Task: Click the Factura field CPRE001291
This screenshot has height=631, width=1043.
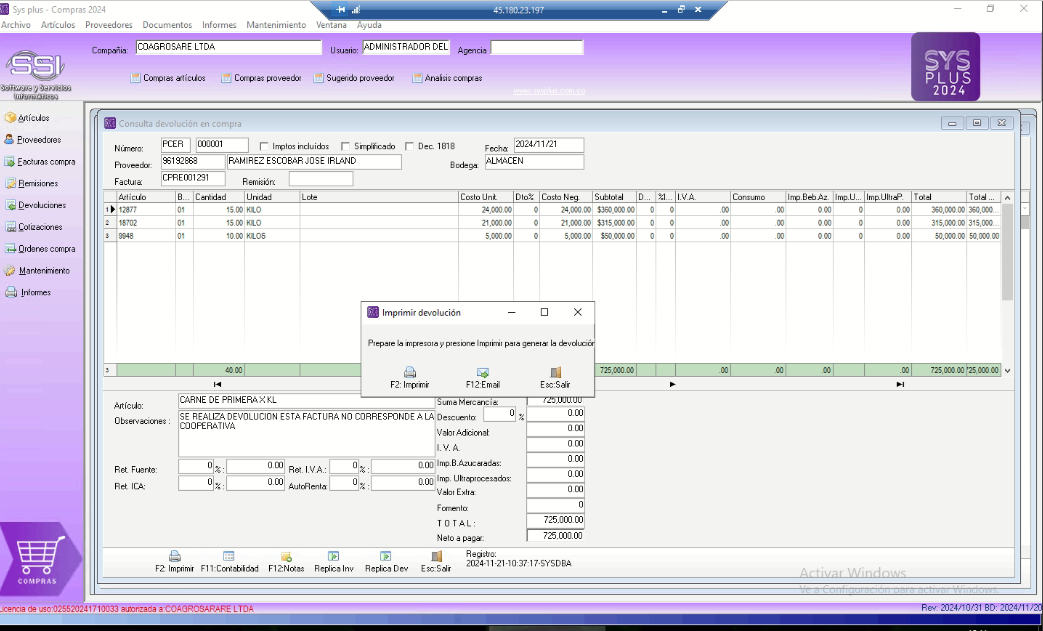Action: [193, 179]
